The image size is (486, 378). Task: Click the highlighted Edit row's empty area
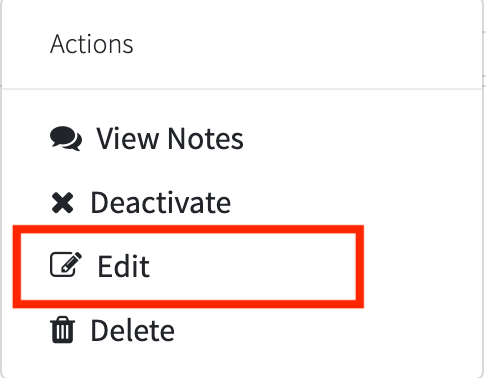click(253, 267)
